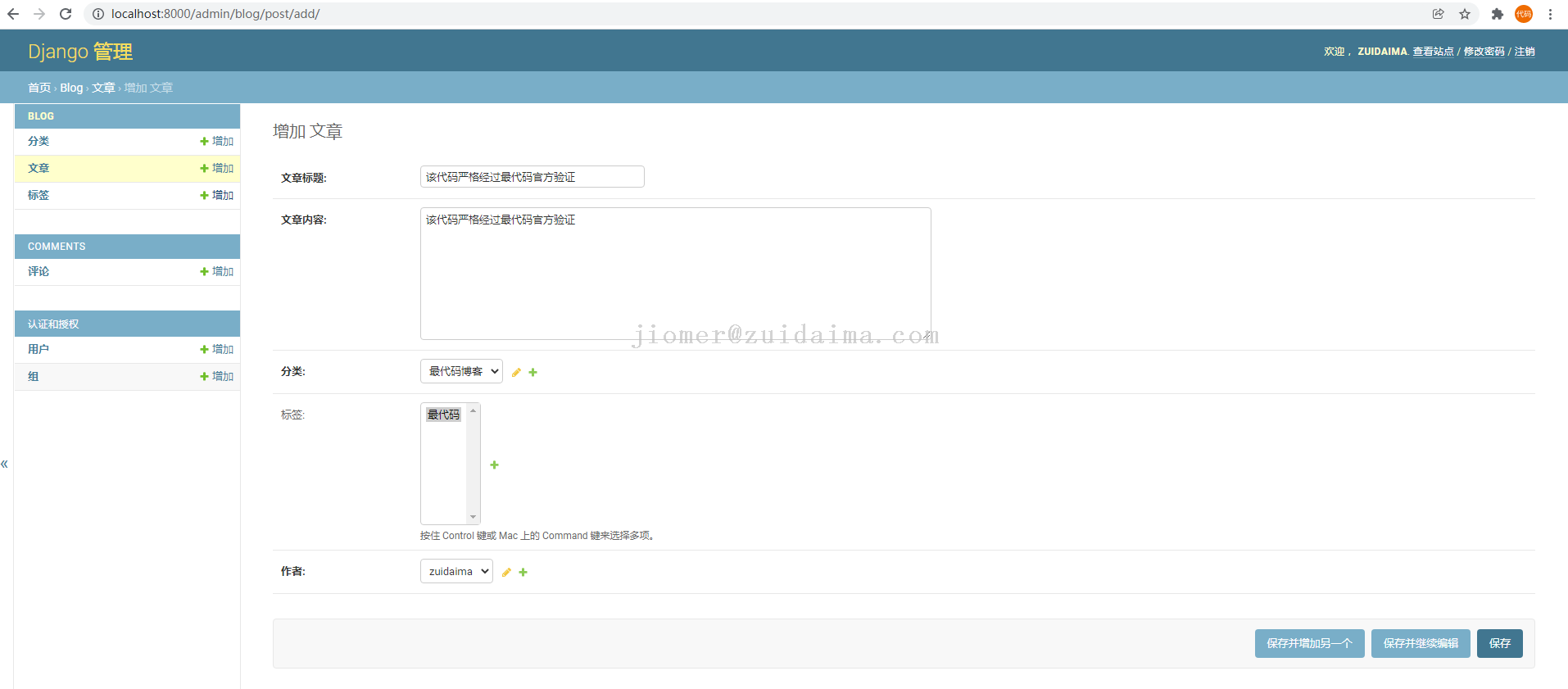Click the 标签 list scroll down arrow

[x=473, y=517]
